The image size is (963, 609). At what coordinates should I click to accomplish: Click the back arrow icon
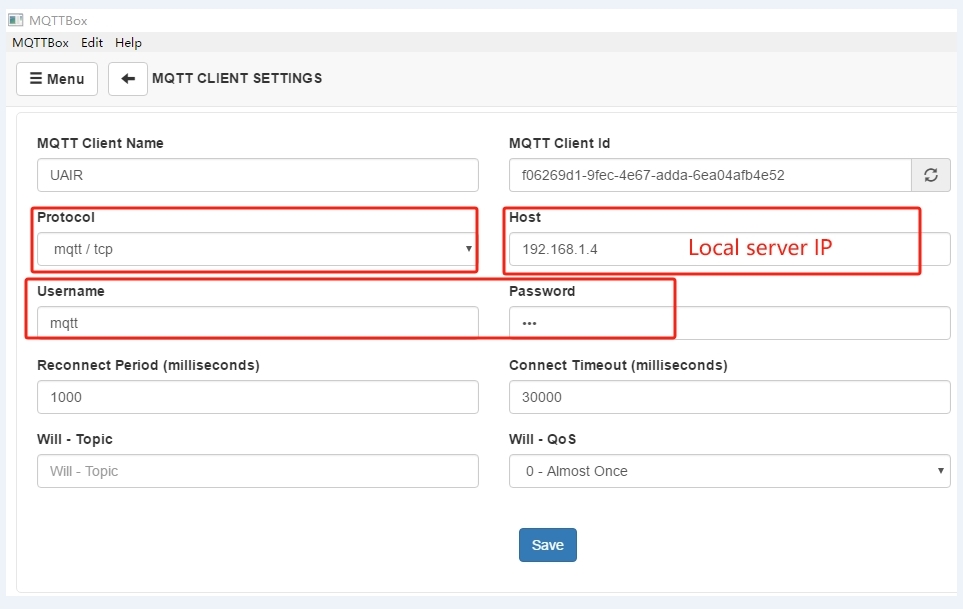[x=128, y=79]
